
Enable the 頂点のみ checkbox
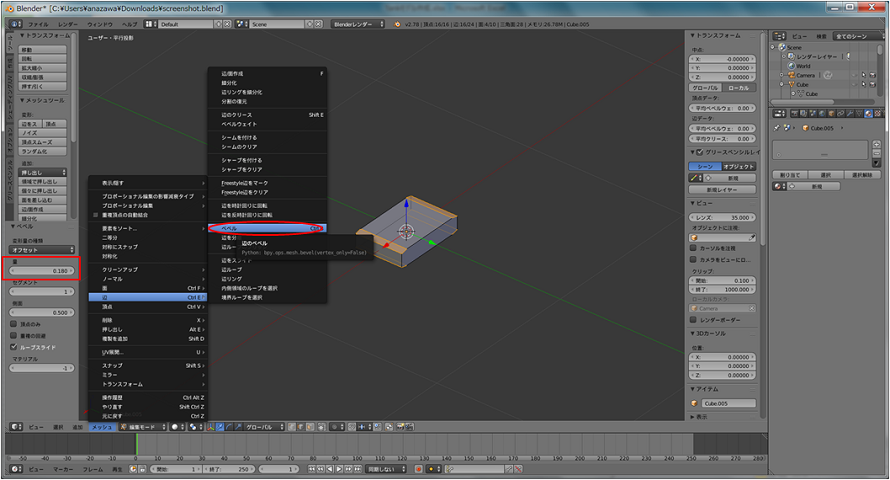[11, 324]
